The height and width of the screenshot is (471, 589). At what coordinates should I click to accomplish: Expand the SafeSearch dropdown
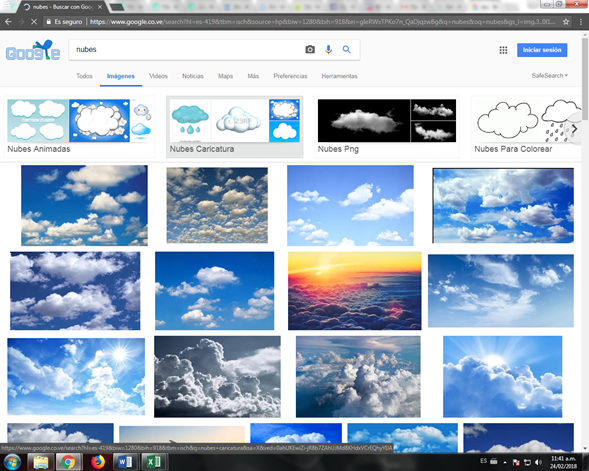[x=550, y=75]
